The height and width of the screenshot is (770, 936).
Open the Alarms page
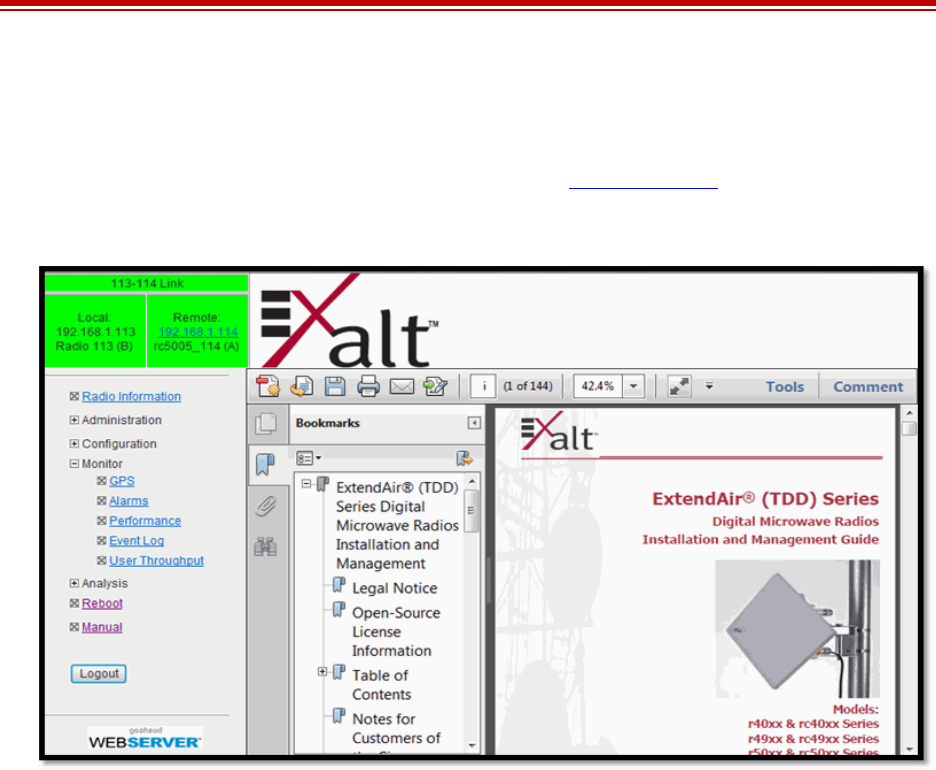point(129,501)
